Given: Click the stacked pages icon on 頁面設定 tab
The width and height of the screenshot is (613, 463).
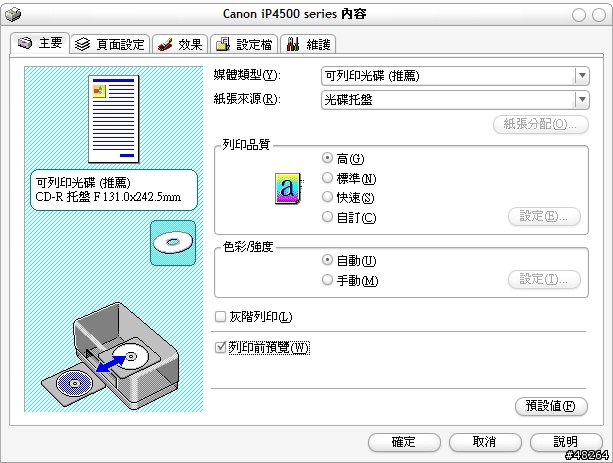Looking at the screenshot, I should pyautogui.click(x=82, y=44).
